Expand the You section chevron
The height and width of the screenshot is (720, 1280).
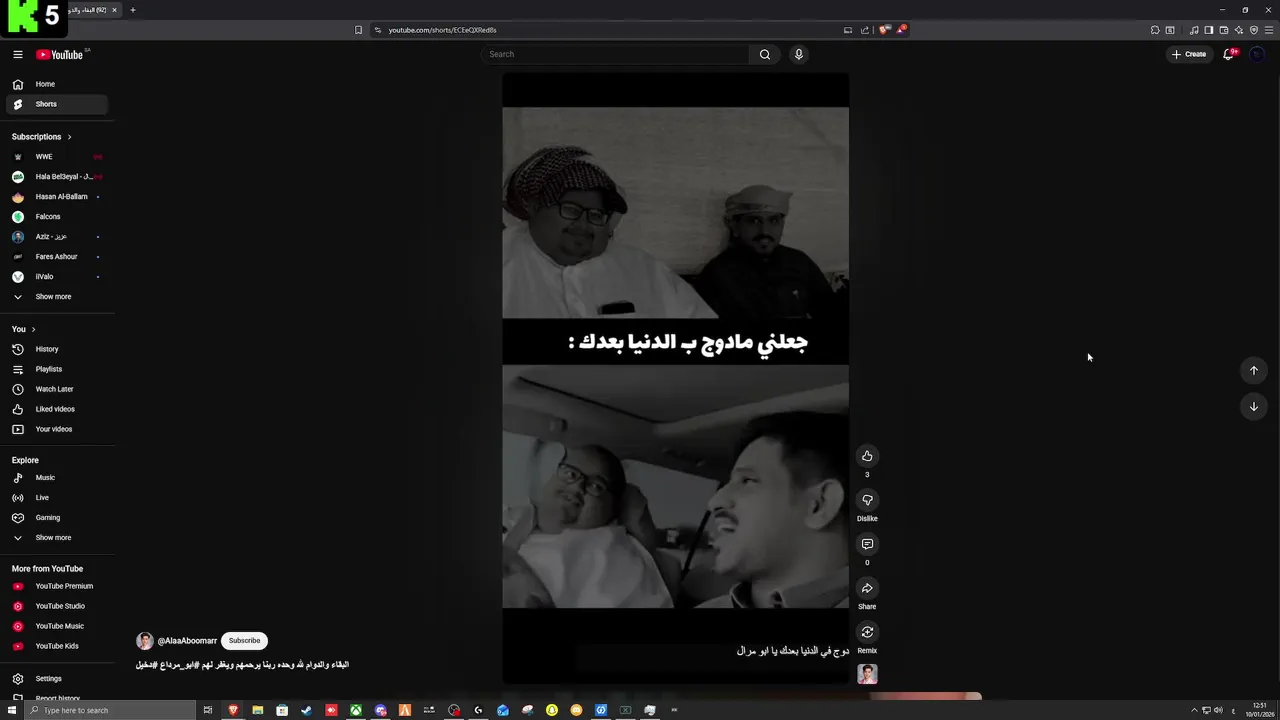click(x=33, y=329)
